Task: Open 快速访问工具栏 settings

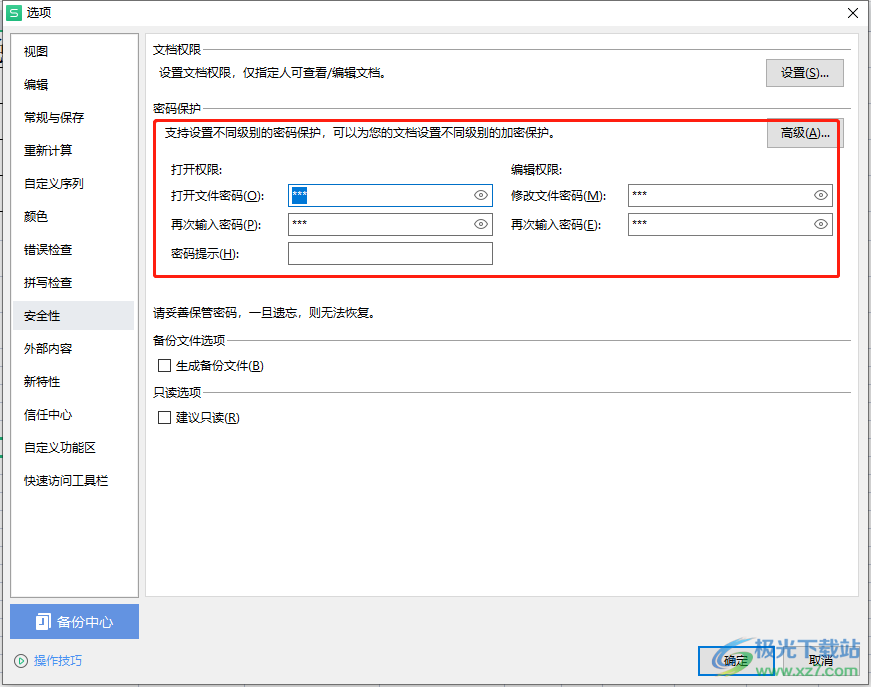Action: (73, 480)
